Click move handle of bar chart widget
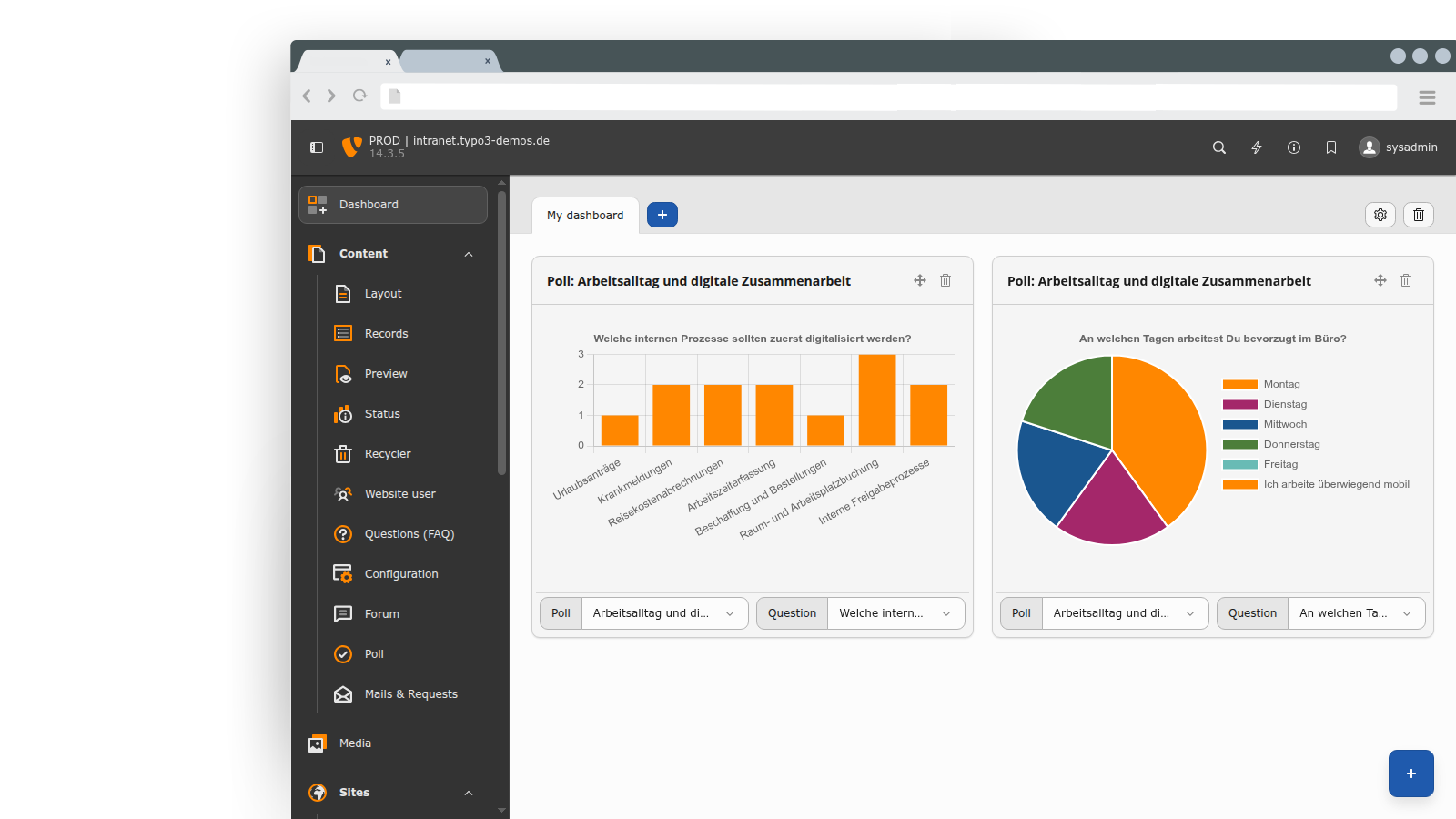The image size is (1456, 819). [x=920, y=280]
